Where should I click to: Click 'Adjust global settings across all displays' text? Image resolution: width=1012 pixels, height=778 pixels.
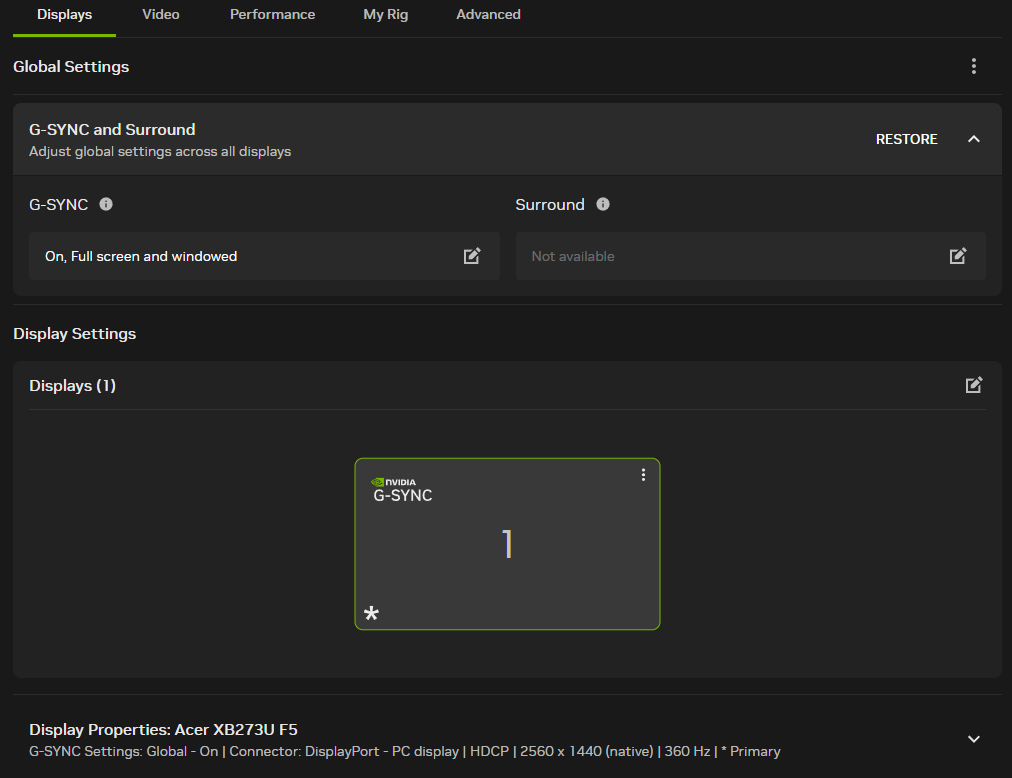coord(160,152)
